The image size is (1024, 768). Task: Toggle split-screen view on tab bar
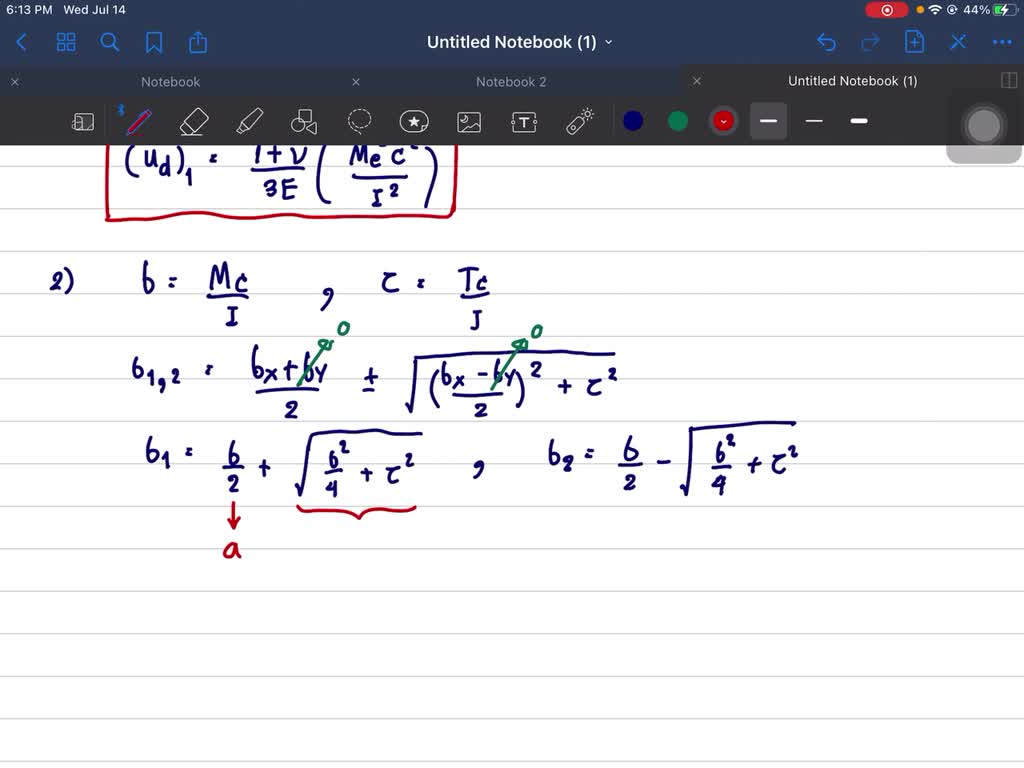[1010, 81]
